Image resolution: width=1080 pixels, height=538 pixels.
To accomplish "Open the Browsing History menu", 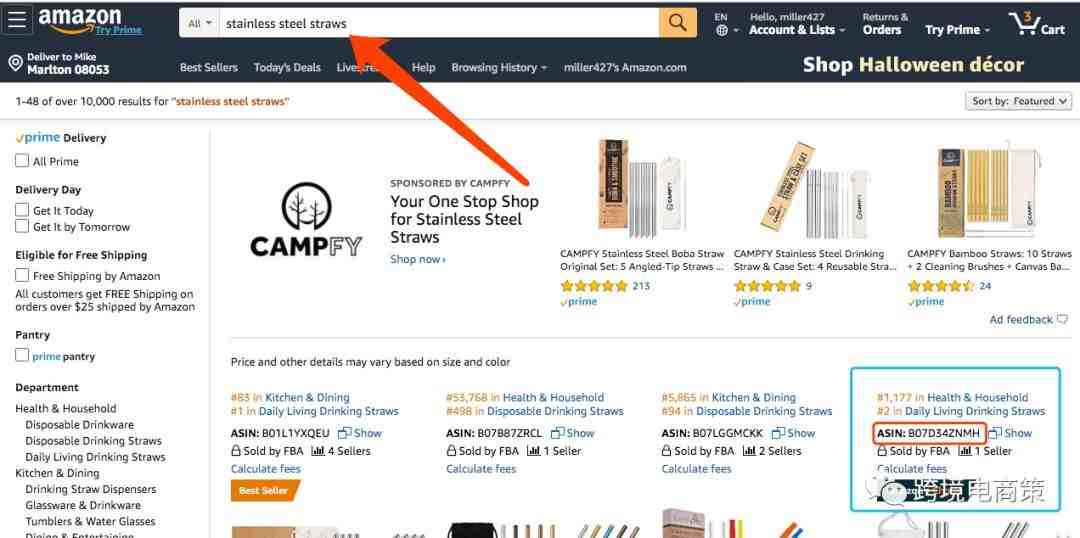I will [499, 68].
